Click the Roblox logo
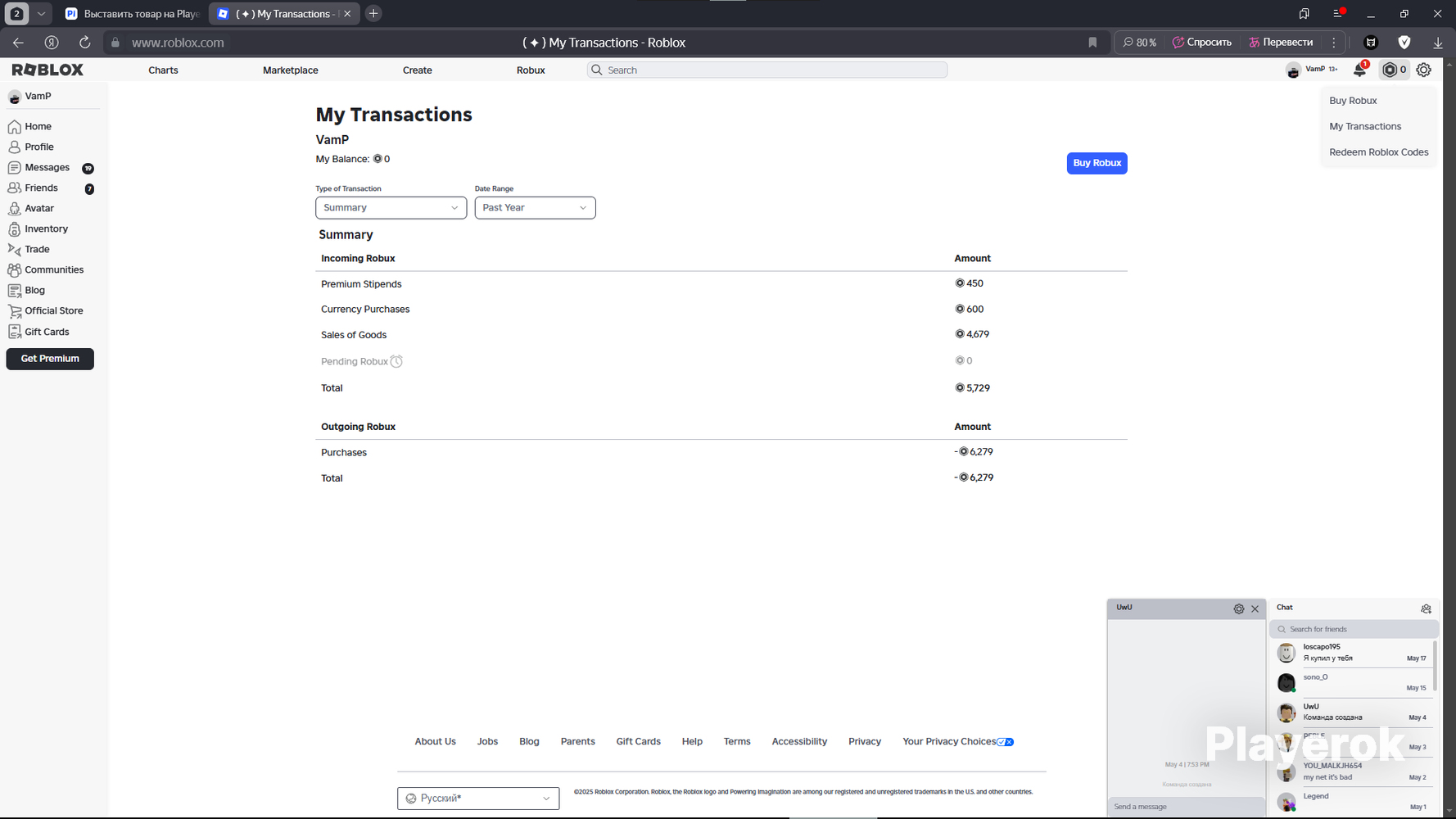Viewport: 1456px width, 819px height. tap(47, 70)
